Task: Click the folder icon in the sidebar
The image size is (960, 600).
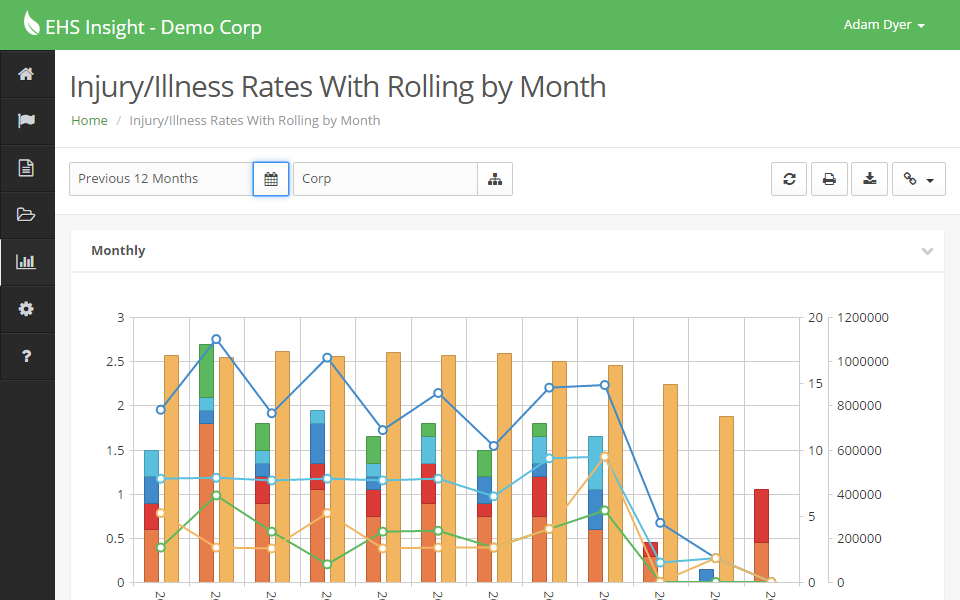Action: tap(26, 215)
